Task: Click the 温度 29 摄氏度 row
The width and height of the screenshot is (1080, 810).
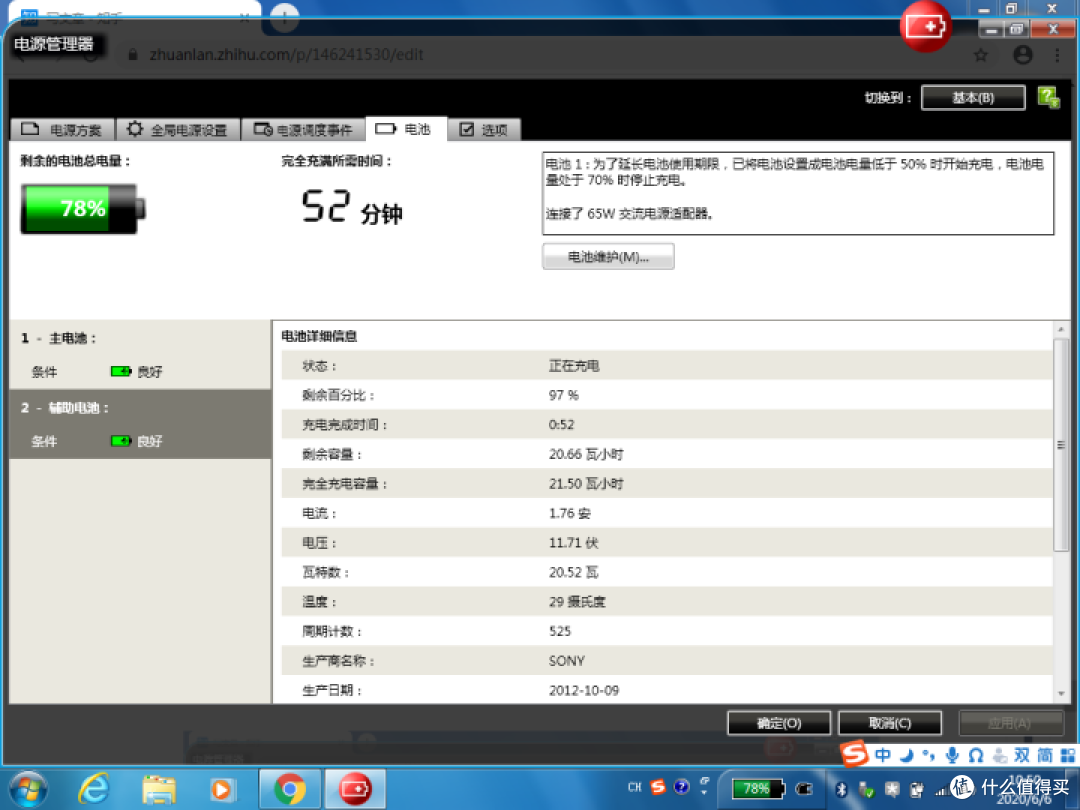Action: click(666, 602)
